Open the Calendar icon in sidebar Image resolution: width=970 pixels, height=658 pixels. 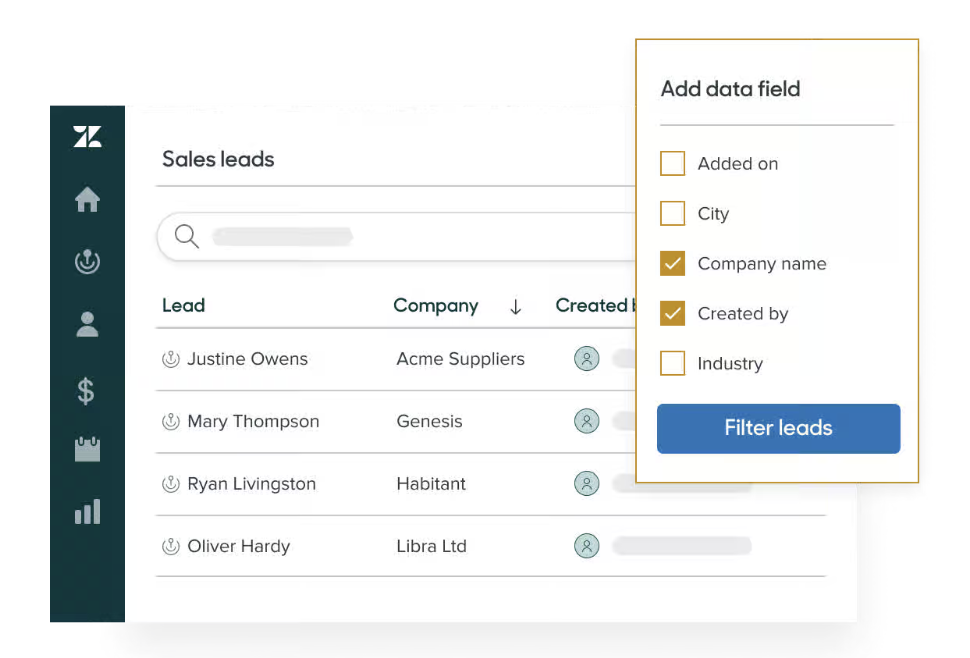(88, 450)
